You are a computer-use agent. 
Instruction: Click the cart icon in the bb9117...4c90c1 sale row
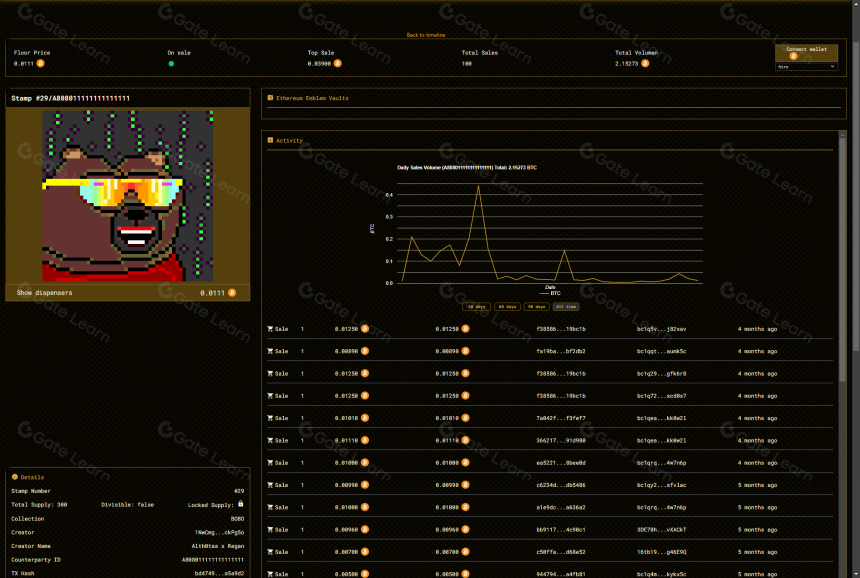click(x=270, y=529)
